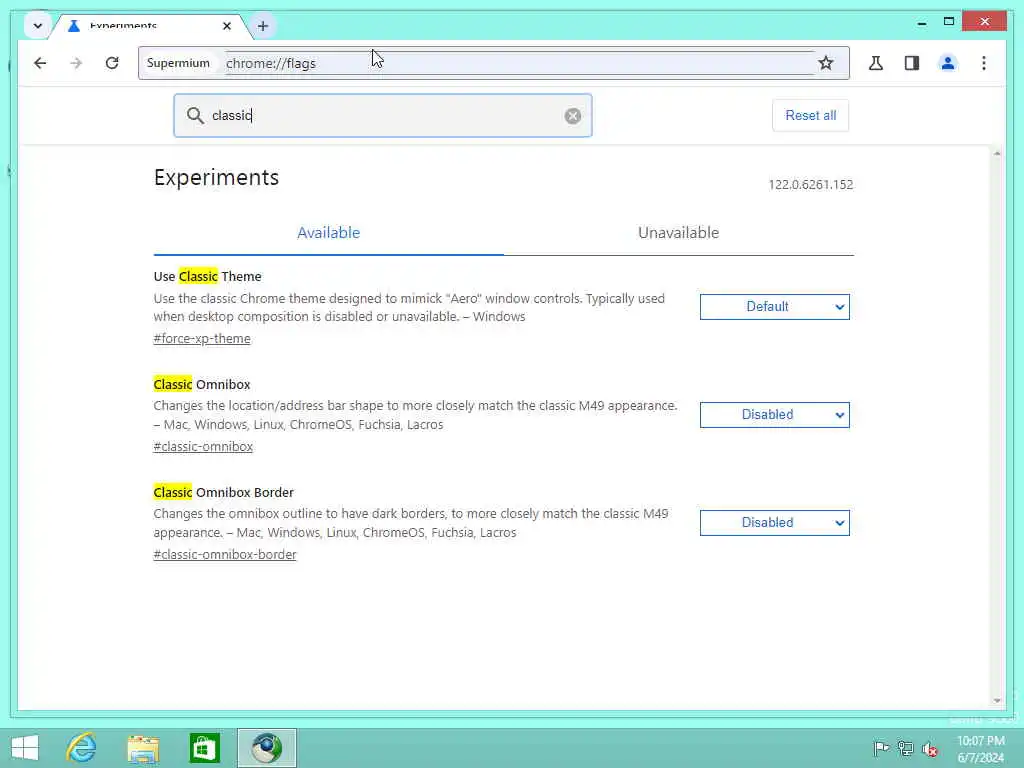Open the Classic Omnibox Border Disabled dropdown
The height and width of the screenshot is (768, 1024).
click(775, 522)
